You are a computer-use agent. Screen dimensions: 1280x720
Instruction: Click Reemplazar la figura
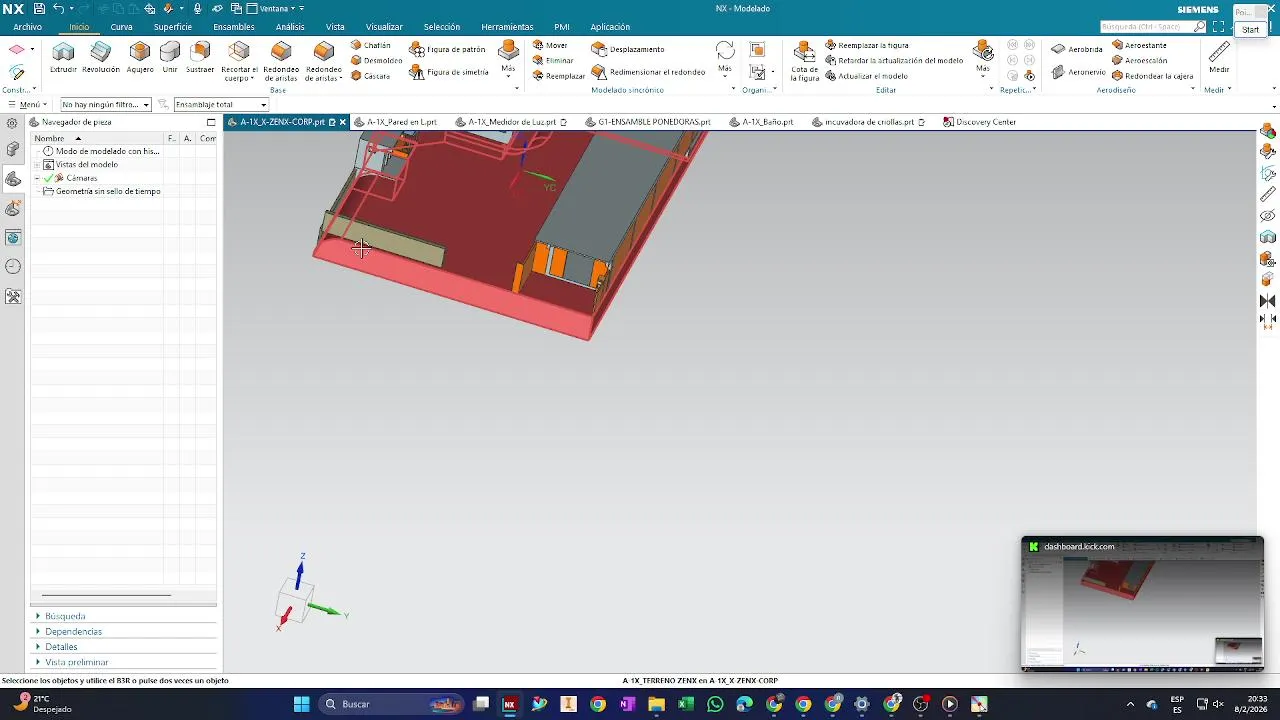(866, 45)
